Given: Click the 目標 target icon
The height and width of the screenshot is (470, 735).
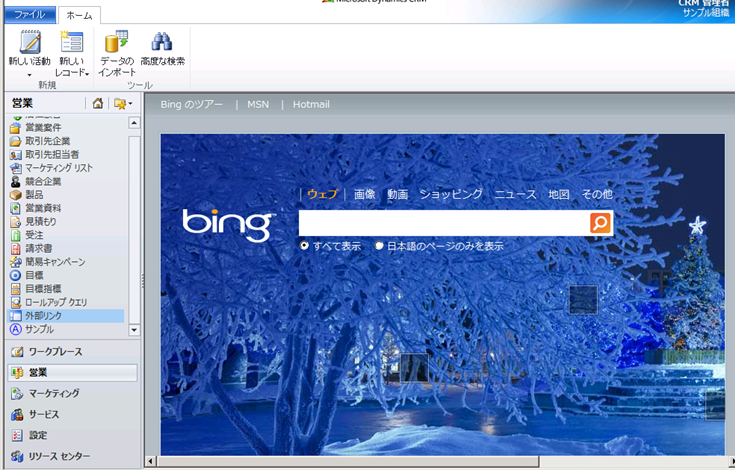Looking at the screenshot, I should (15, 275).
